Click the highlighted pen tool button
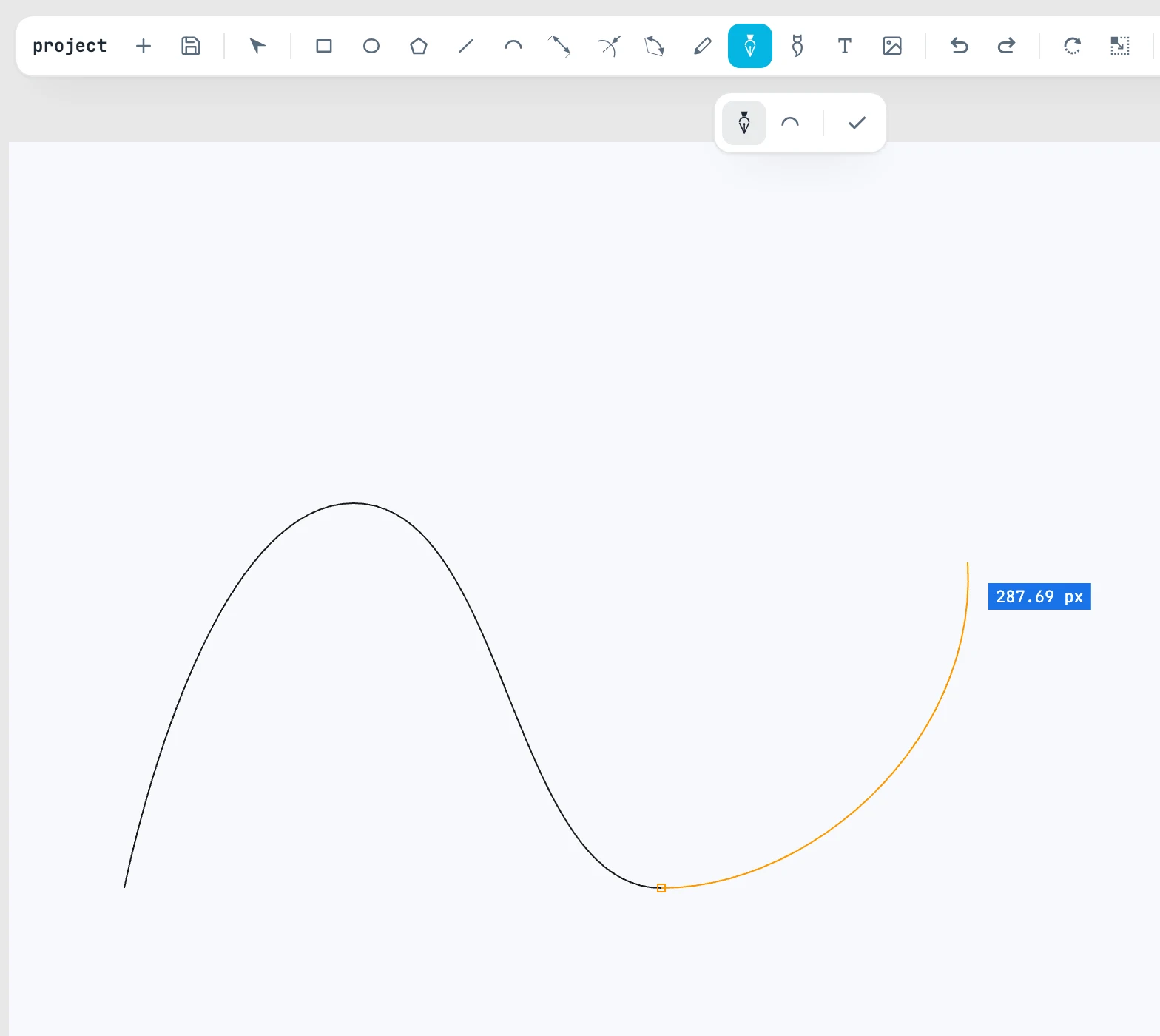 [x=750, y=46]
